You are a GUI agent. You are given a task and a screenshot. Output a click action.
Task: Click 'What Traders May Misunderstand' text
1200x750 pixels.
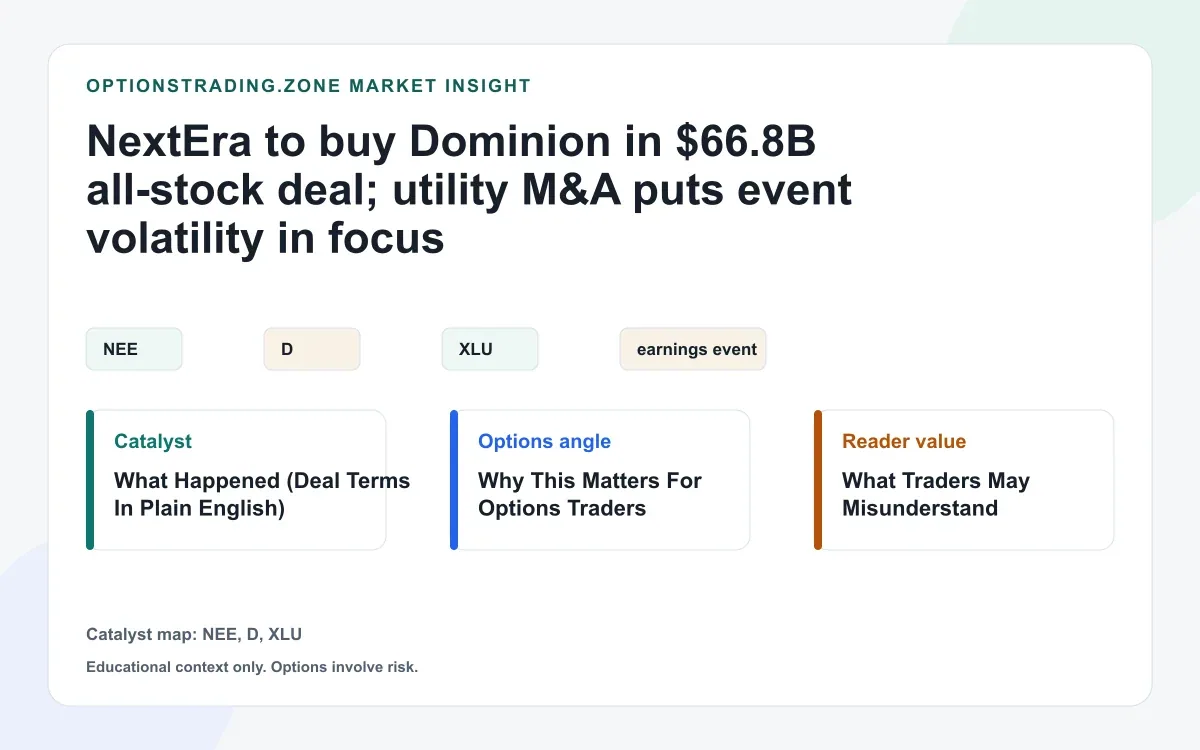click(936, 494)
